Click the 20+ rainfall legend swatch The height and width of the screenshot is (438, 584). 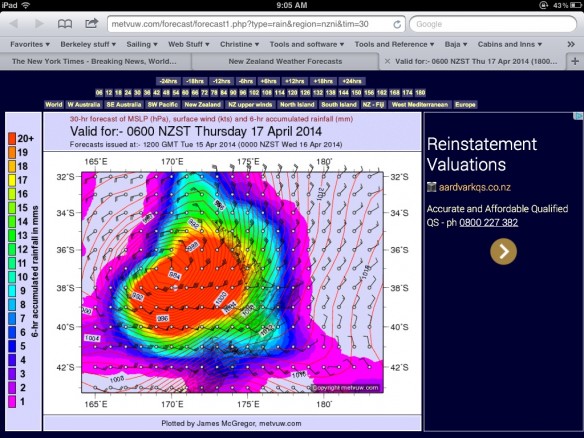click(x=12, y=138)
